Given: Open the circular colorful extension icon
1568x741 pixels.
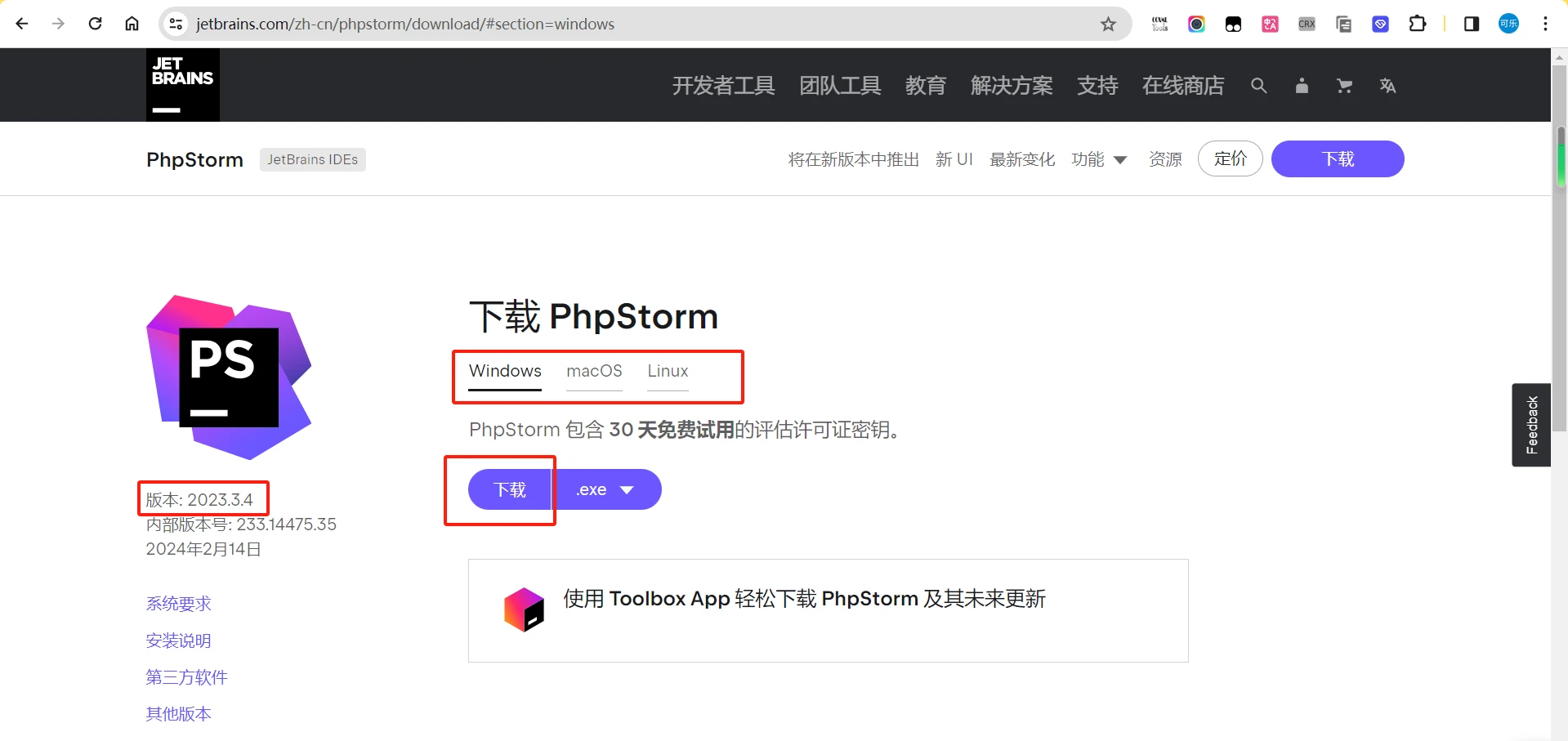Looking at the screenshot, I should pyautogui.click(x=1196, y=24).
